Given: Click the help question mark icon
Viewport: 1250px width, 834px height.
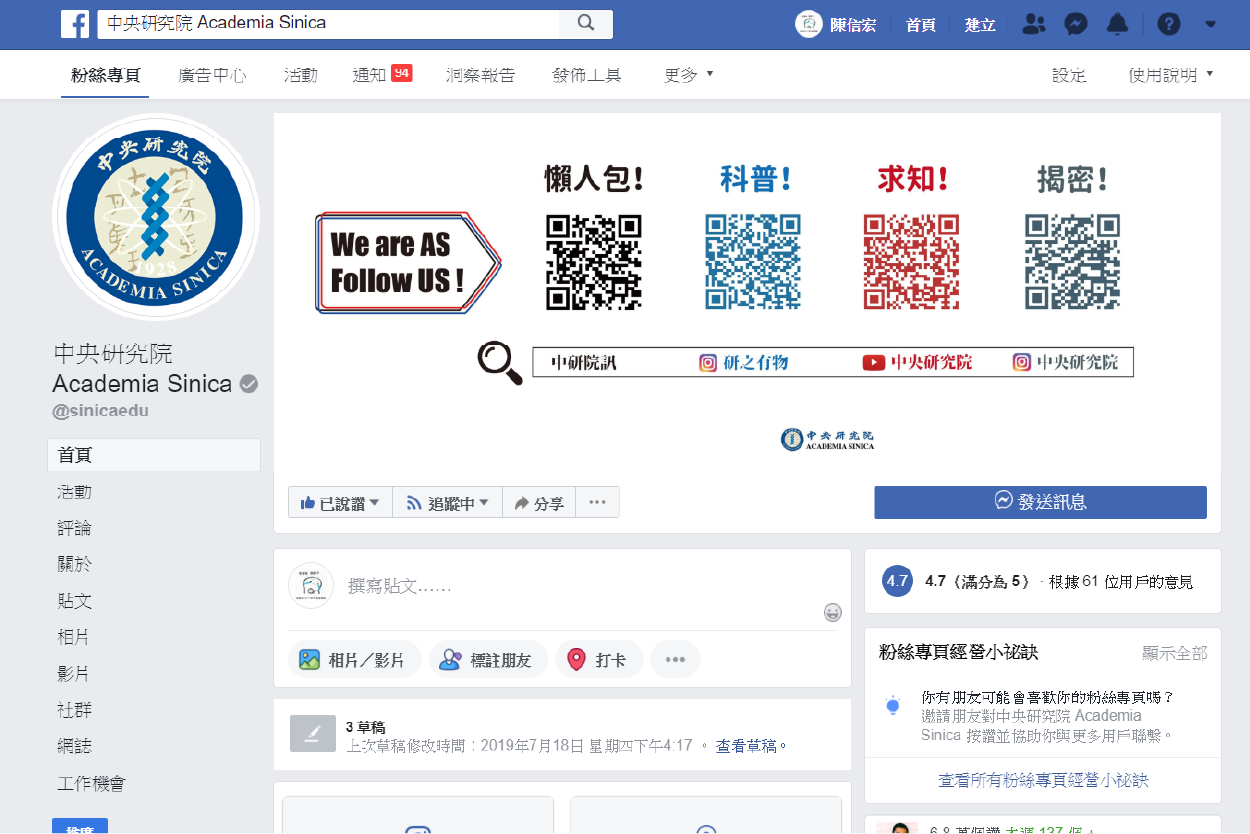Looking at the screenshot, I should point(1168,24).
